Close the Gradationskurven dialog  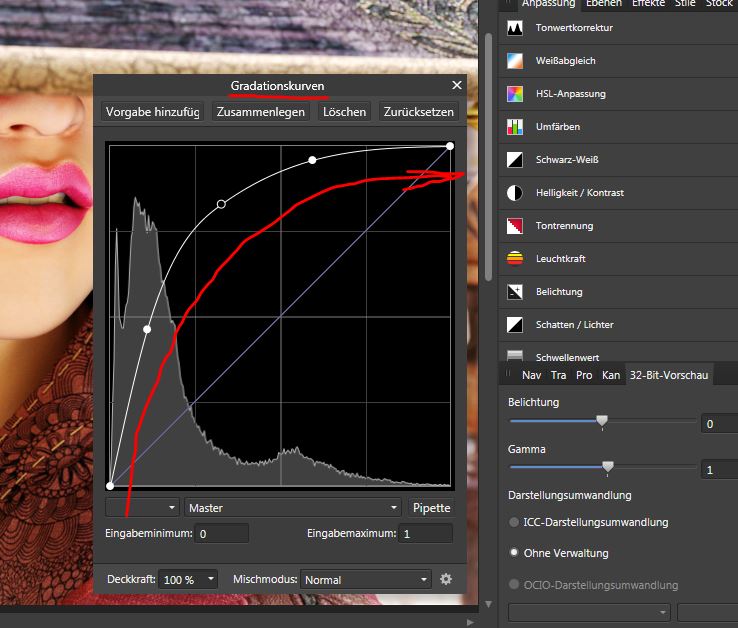(457, 85)
